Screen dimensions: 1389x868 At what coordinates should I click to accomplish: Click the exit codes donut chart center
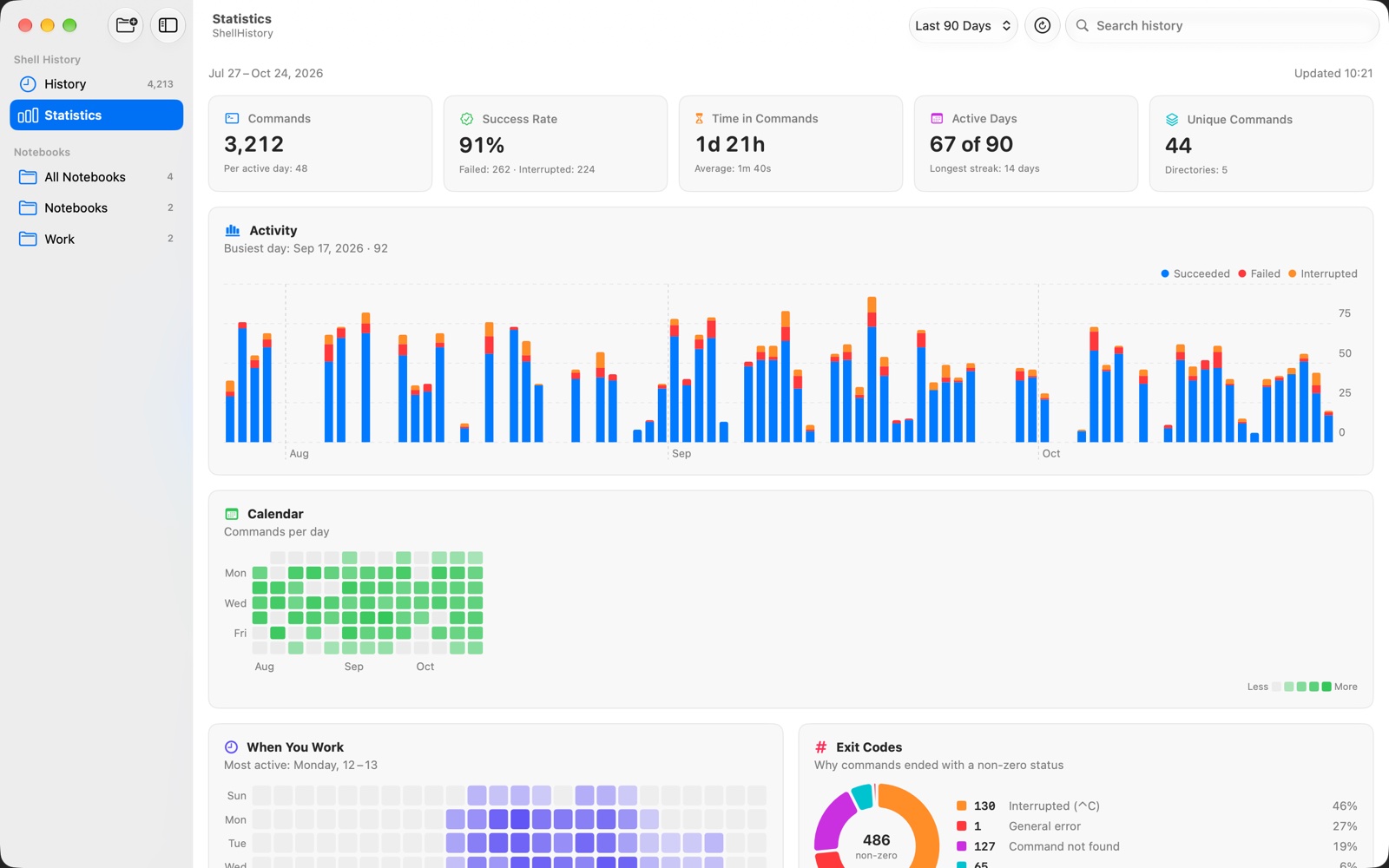point(877,845)
